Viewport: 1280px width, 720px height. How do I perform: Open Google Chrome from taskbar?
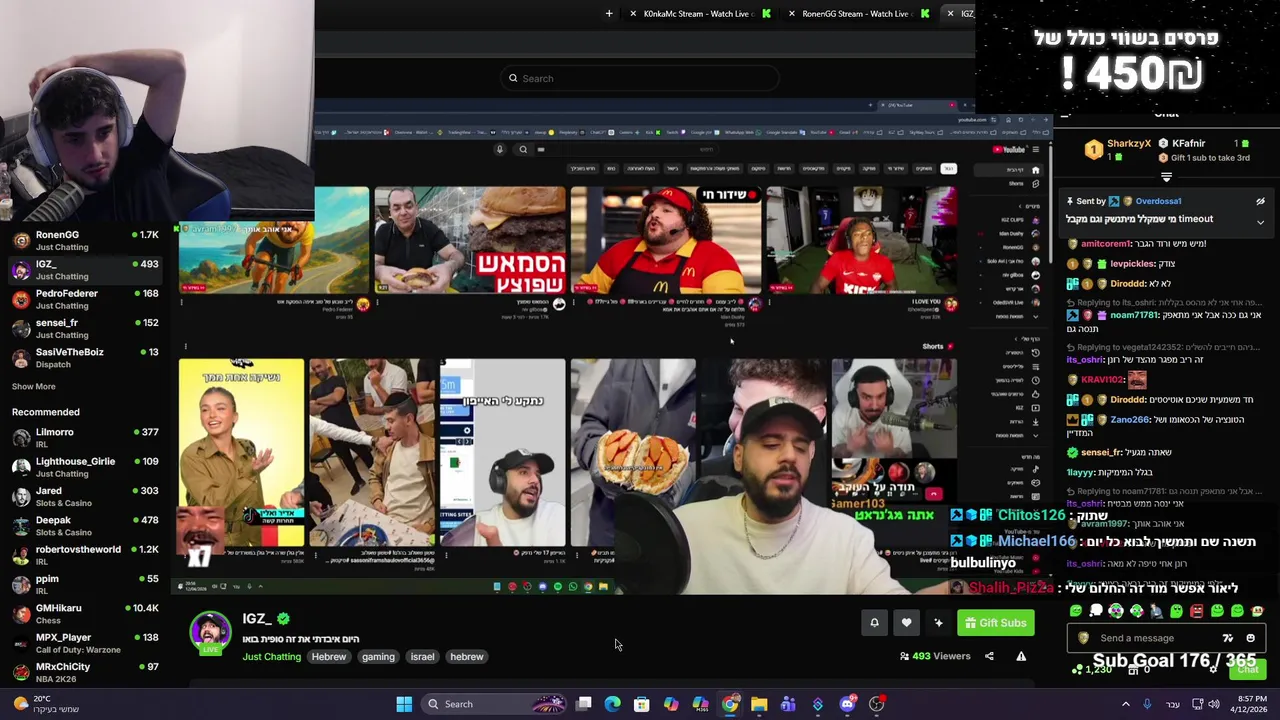click(730, 704)
